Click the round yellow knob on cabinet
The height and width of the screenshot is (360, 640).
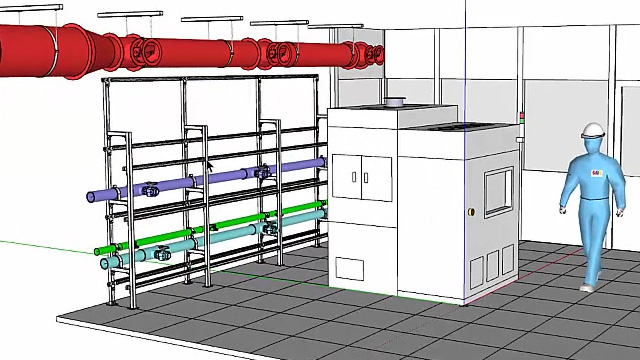click(471, 211)
